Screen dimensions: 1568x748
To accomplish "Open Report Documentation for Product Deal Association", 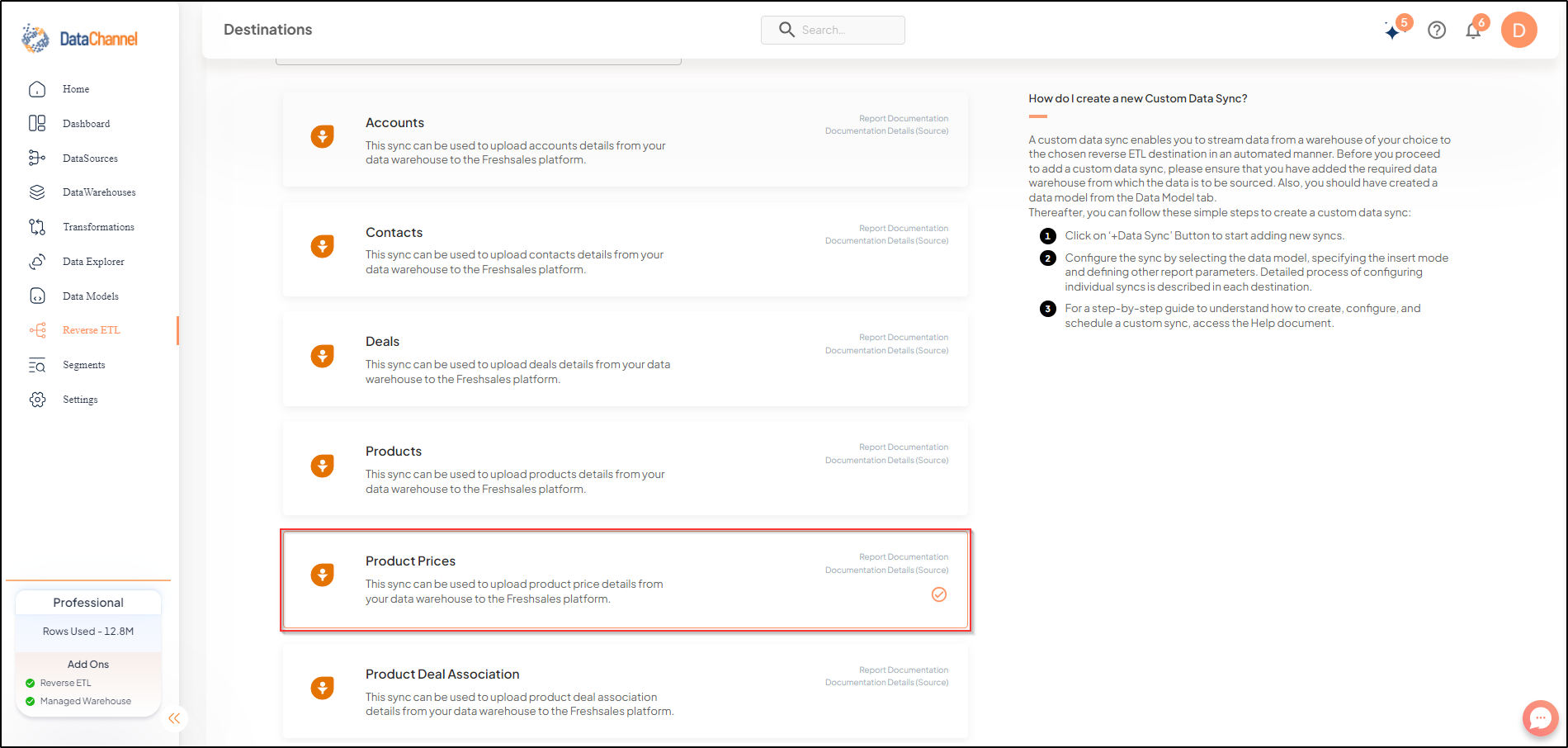I will click(x=904, y=670).
